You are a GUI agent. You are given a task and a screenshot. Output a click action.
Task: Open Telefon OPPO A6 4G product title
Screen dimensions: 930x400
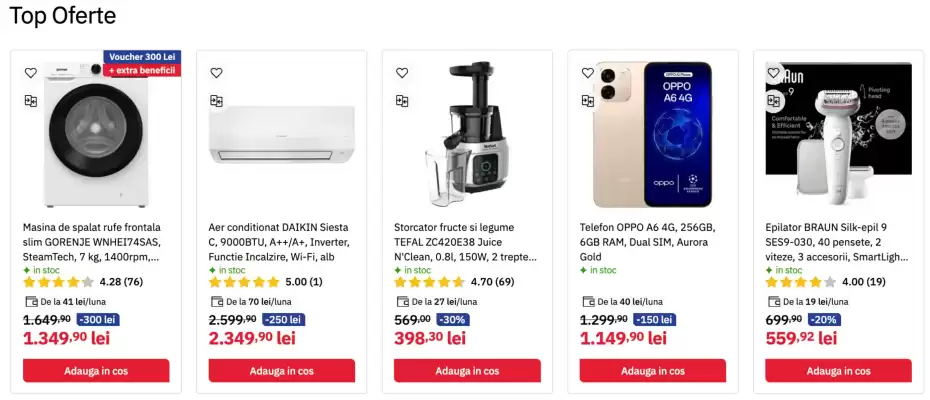(x=648, y=242)
